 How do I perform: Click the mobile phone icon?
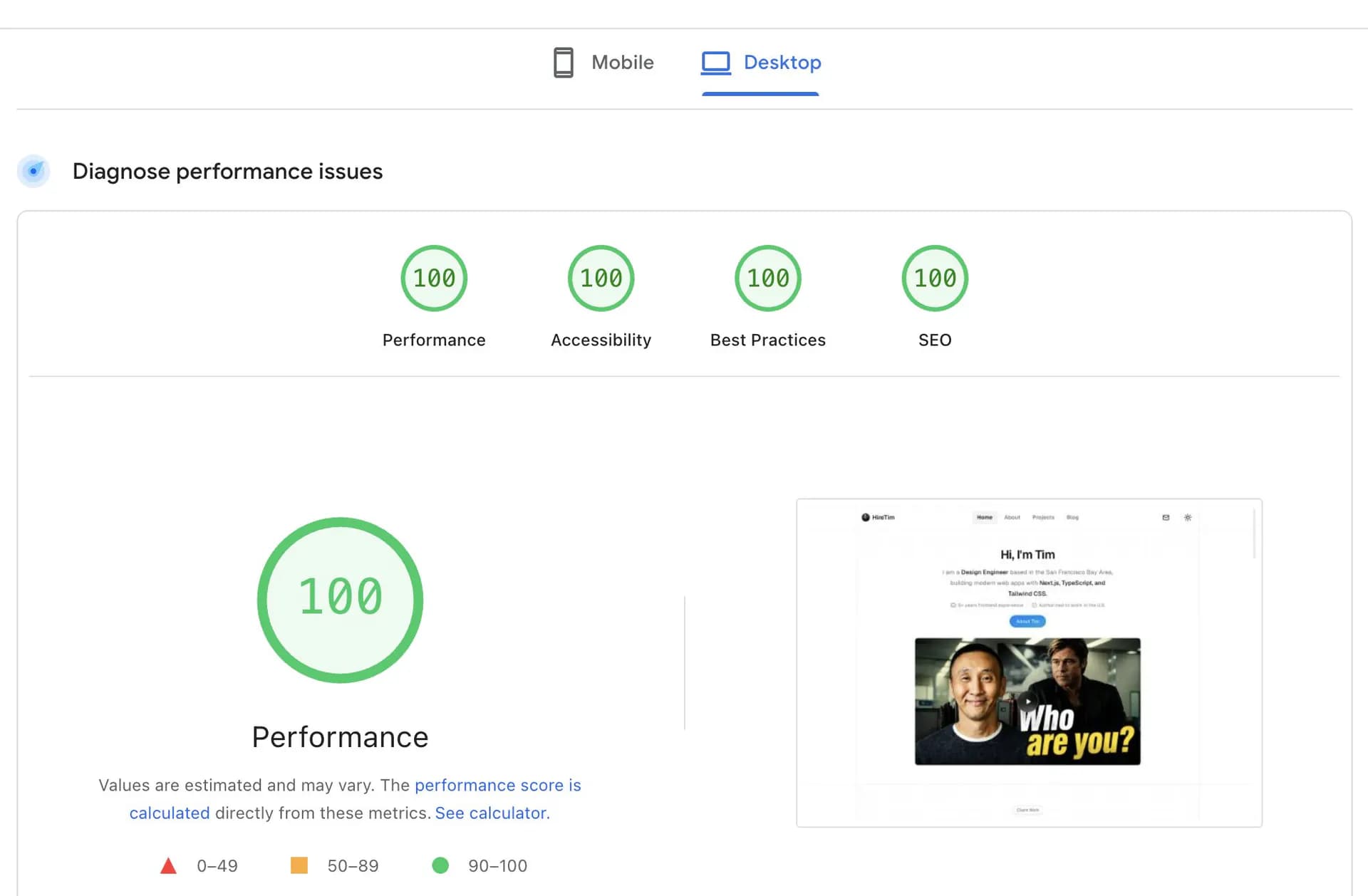tap(564, 63)
